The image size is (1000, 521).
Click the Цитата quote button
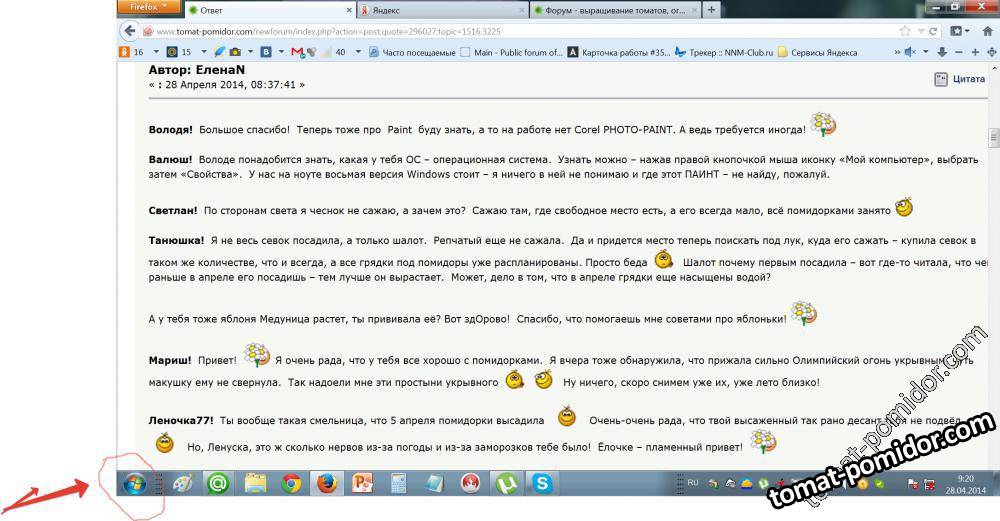point(960,79)
